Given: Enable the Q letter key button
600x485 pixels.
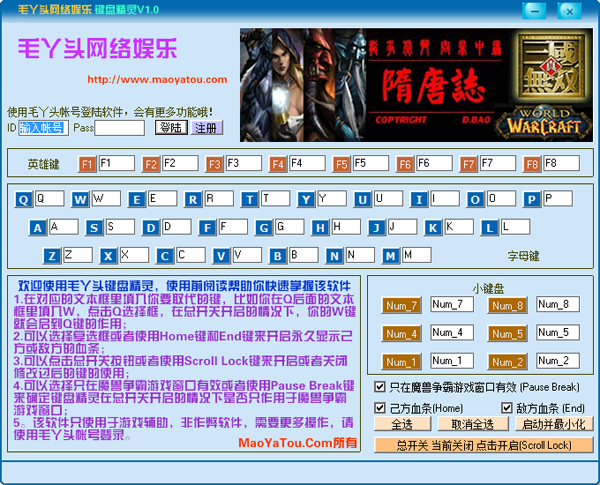Looking at the screenshot, I should [23, 199].
